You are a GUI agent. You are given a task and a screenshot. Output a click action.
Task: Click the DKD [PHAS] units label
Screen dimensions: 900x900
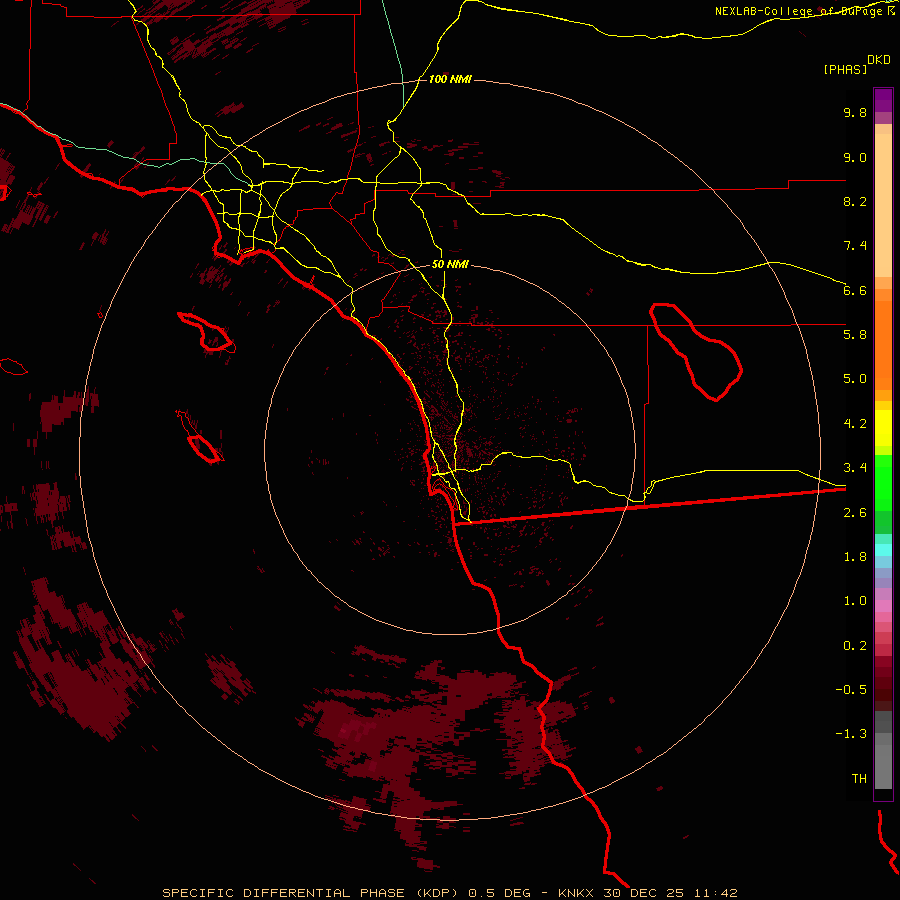pos(856,64)
